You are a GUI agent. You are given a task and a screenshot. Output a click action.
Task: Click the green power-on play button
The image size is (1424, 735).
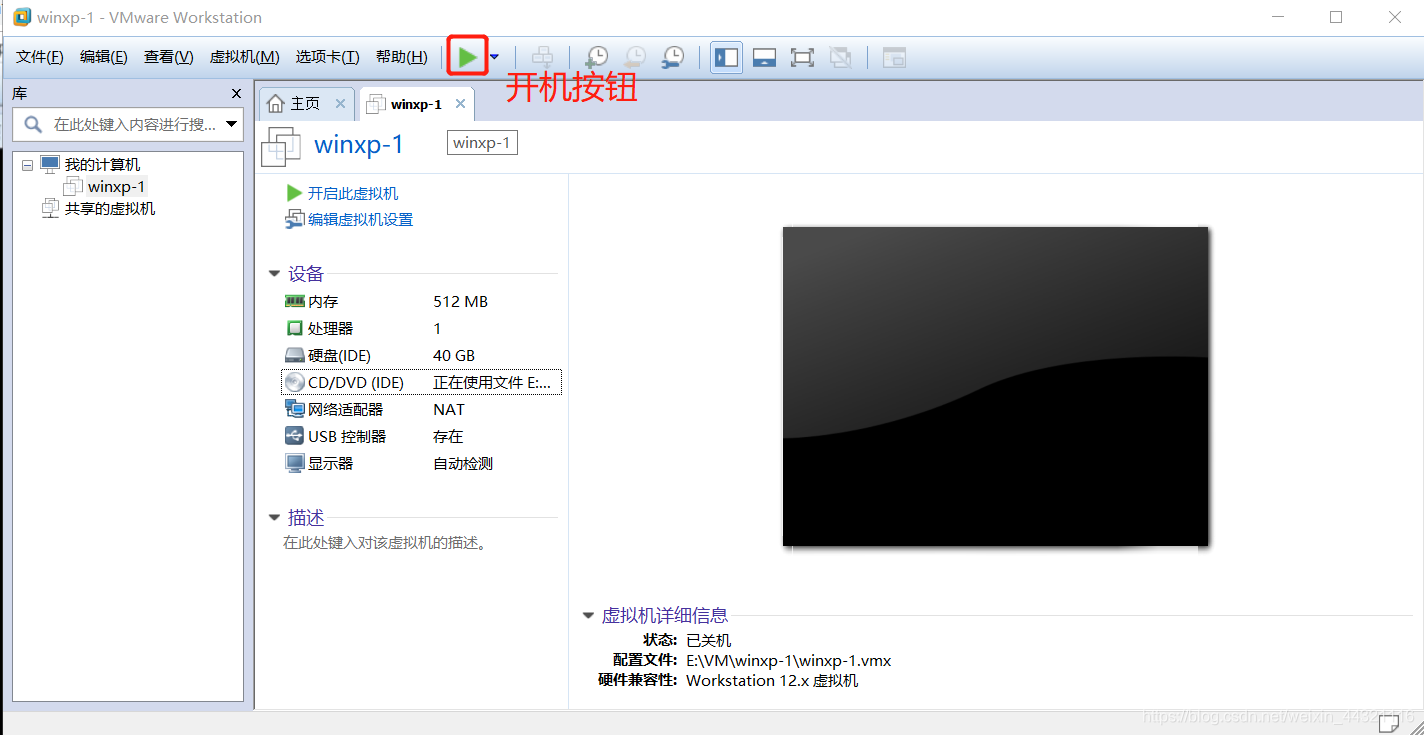point(467,57)
